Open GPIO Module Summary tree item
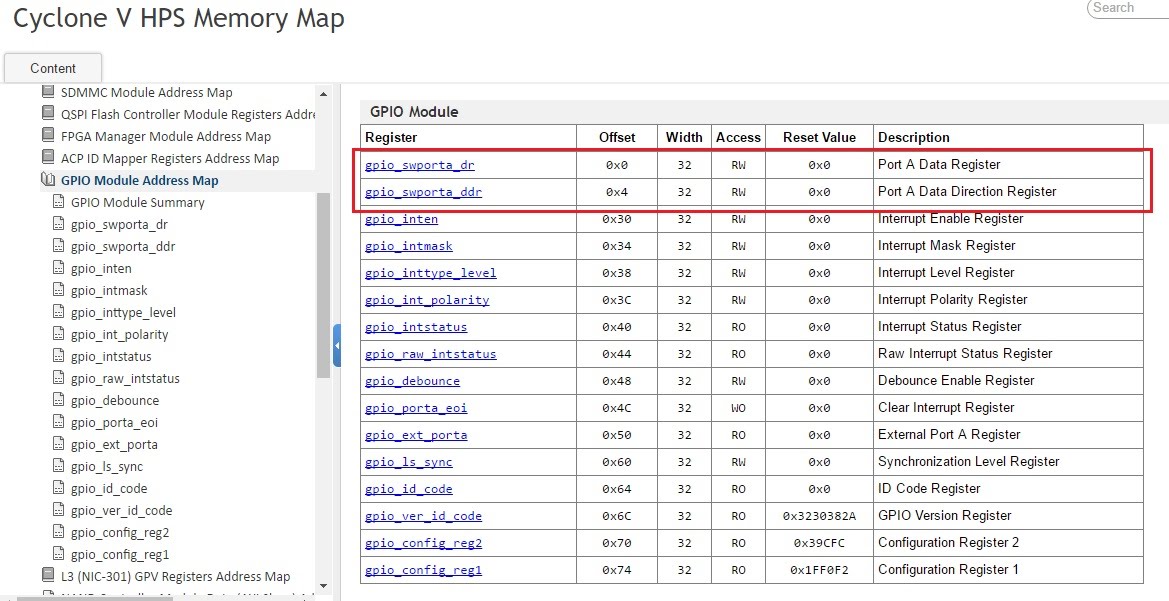Screen dimensions: 1169x601 [137, 202]
